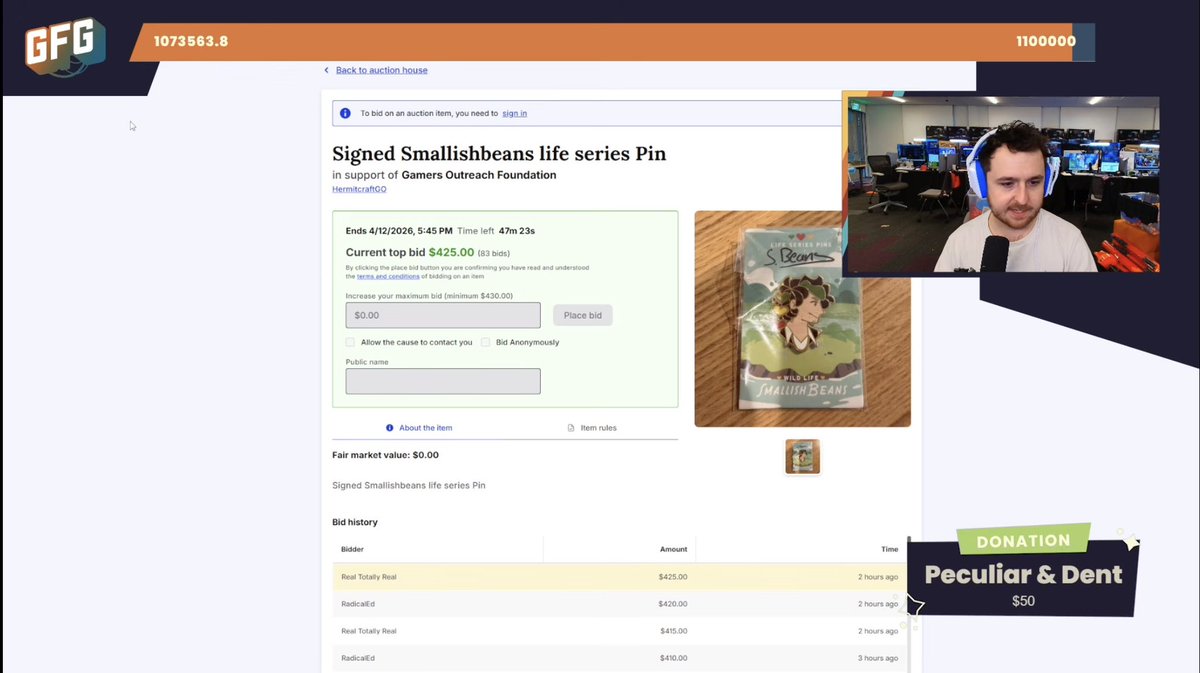
Task: Click the info icon on the About the item tab
Action: [x=390, y=428]
